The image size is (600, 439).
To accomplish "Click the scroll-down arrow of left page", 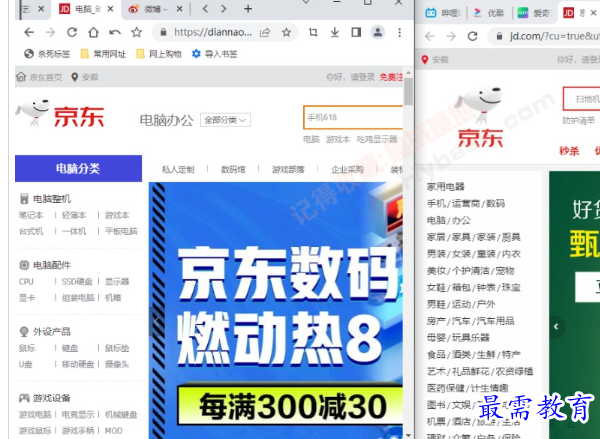I will click(x=408, y=435).
